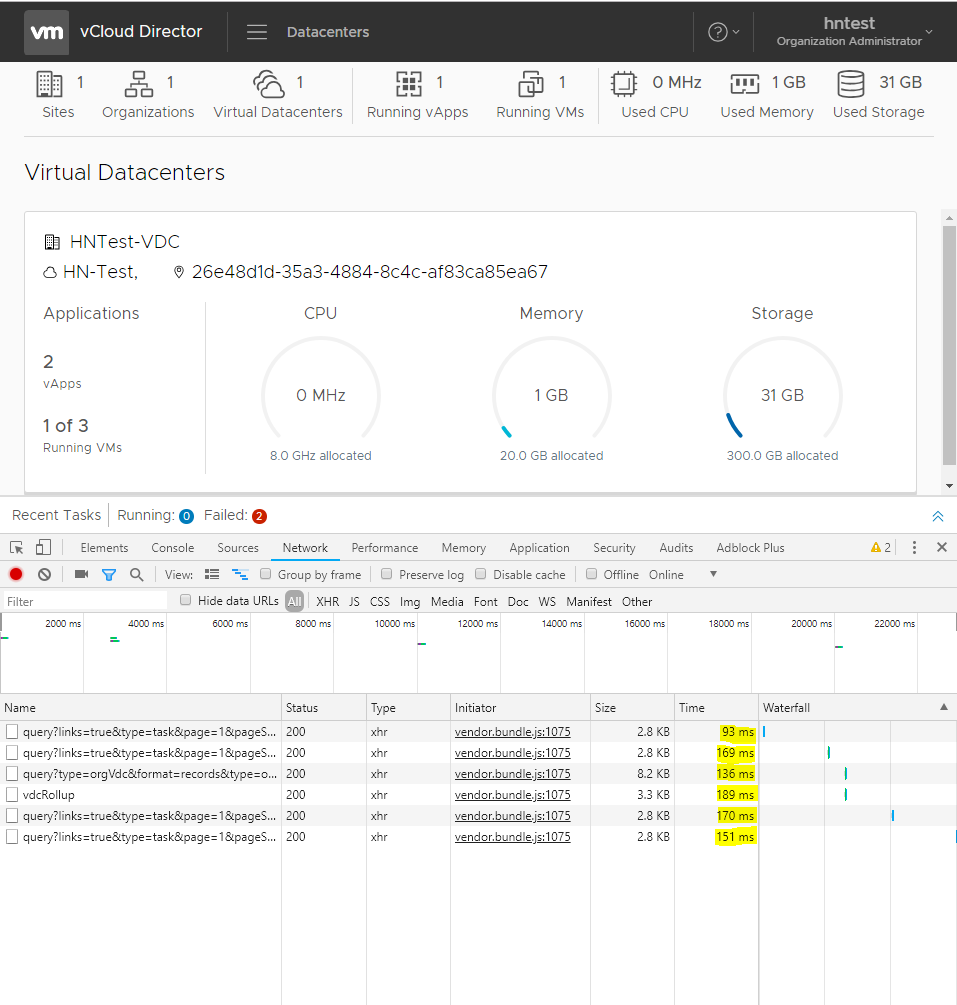Open network search magnifier
This screenshot has width=957, height=1005.
point(137,574)
